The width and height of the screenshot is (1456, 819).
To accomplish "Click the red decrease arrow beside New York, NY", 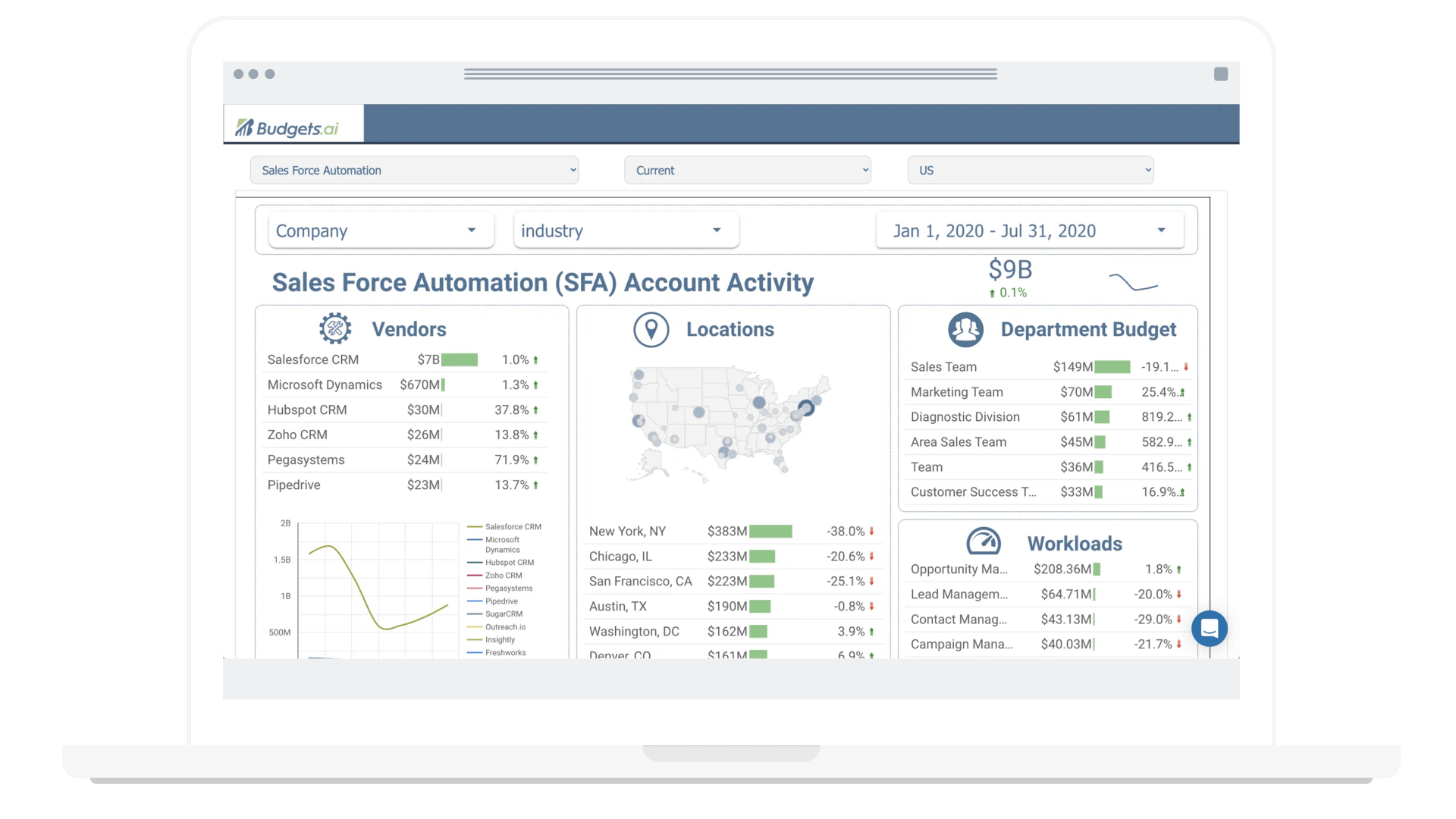I will pos(872,531).
